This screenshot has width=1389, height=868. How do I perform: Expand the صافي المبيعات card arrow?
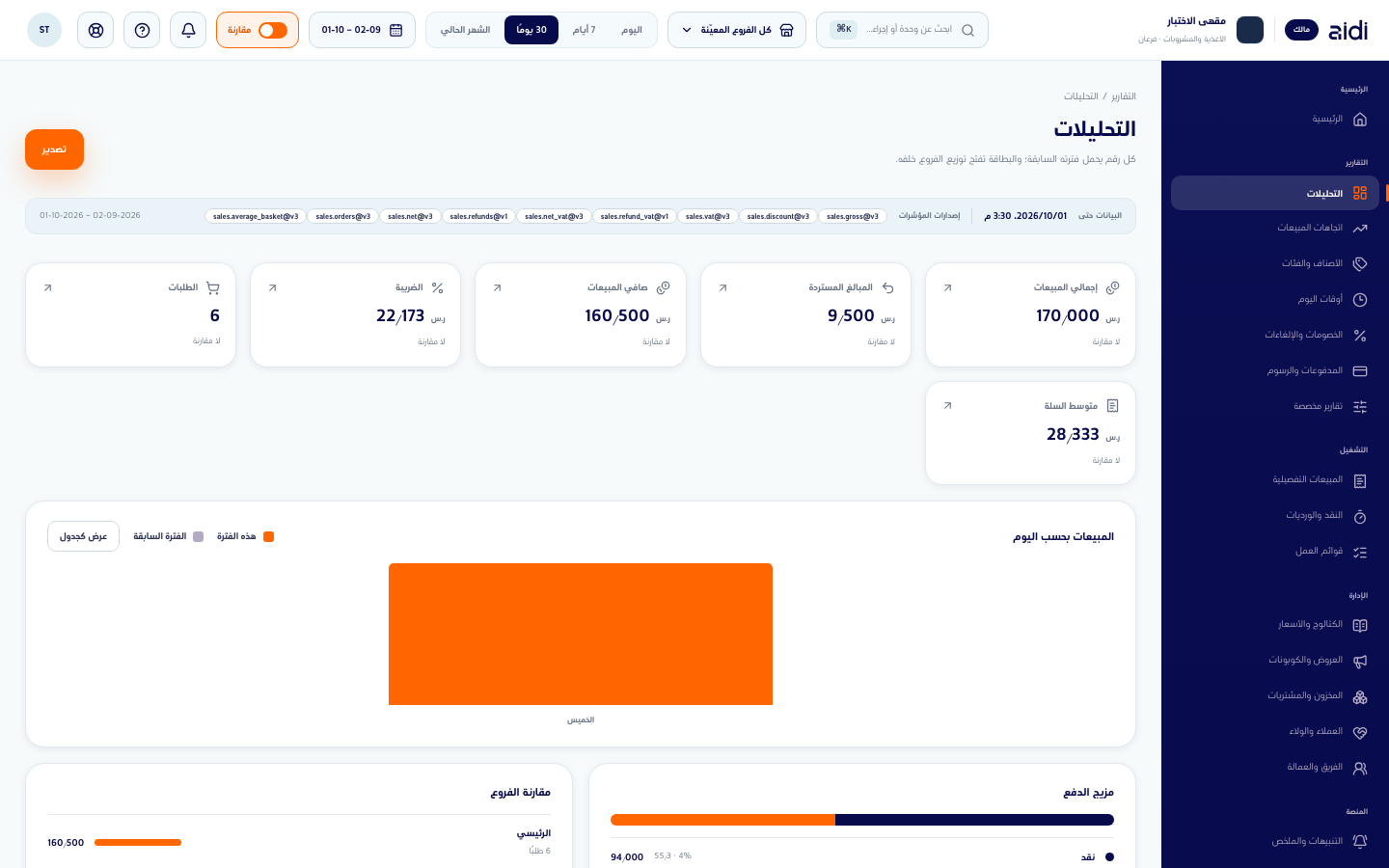pyautogui.click(x=497, y=287)
